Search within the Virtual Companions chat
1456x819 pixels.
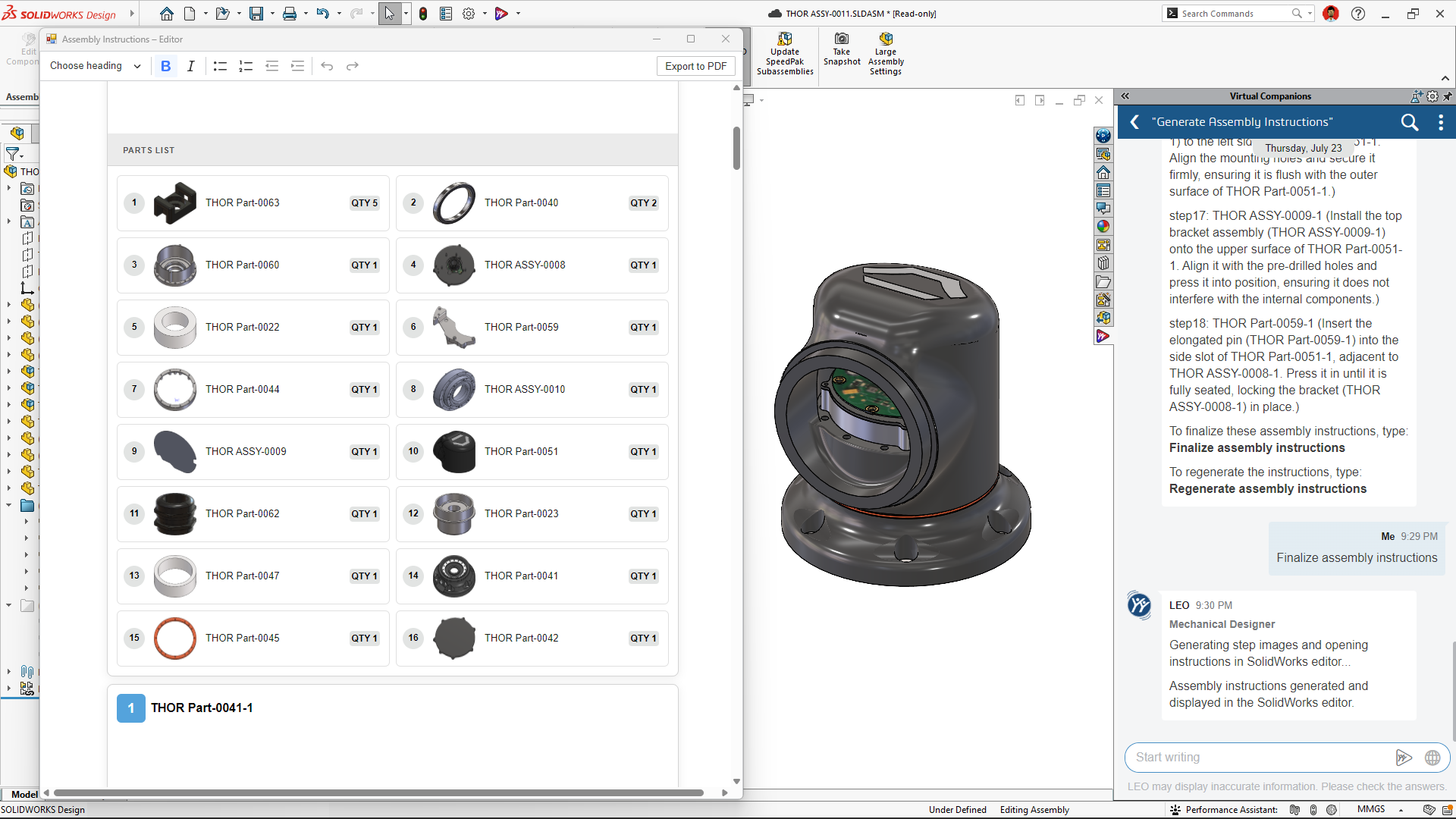[x=1409, y=122]
